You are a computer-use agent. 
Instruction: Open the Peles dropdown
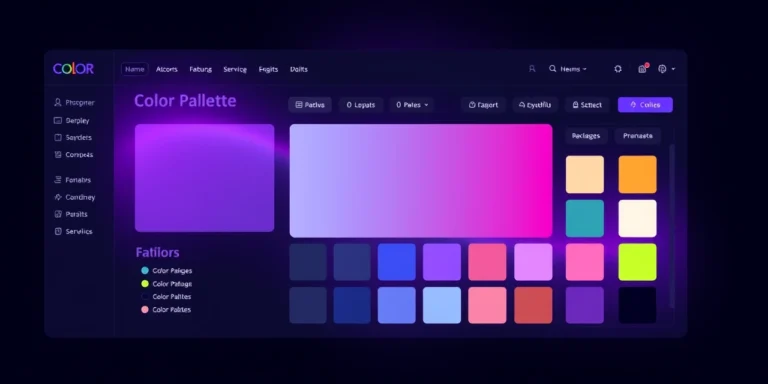412,105
